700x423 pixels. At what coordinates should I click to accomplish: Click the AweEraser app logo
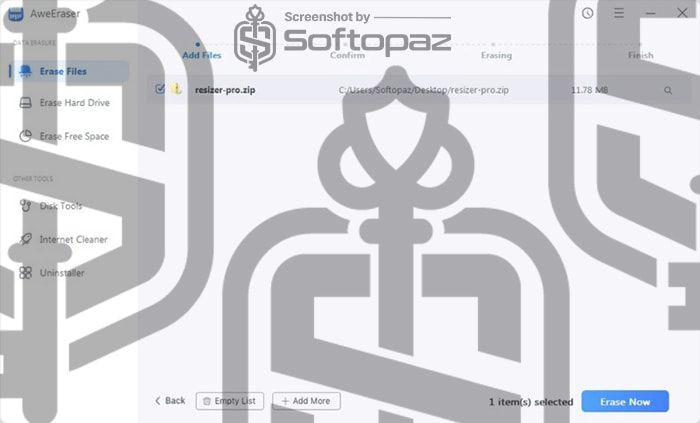click(x=16, y=14)
